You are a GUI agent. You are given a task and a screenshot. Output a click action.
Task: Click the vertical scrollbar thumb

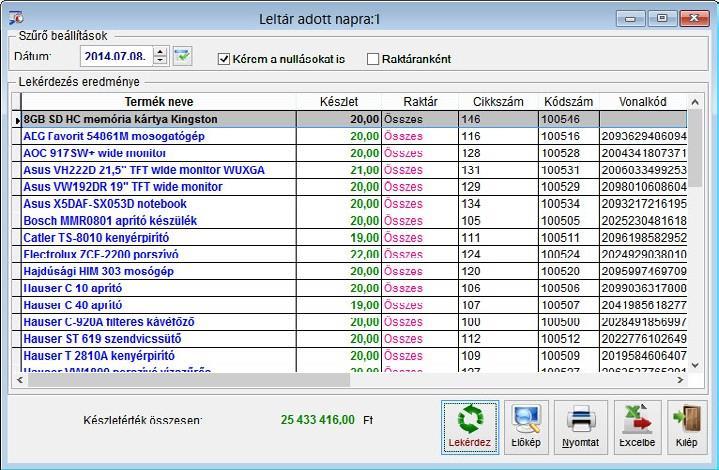pyautogui.click(x=695, y=148)
